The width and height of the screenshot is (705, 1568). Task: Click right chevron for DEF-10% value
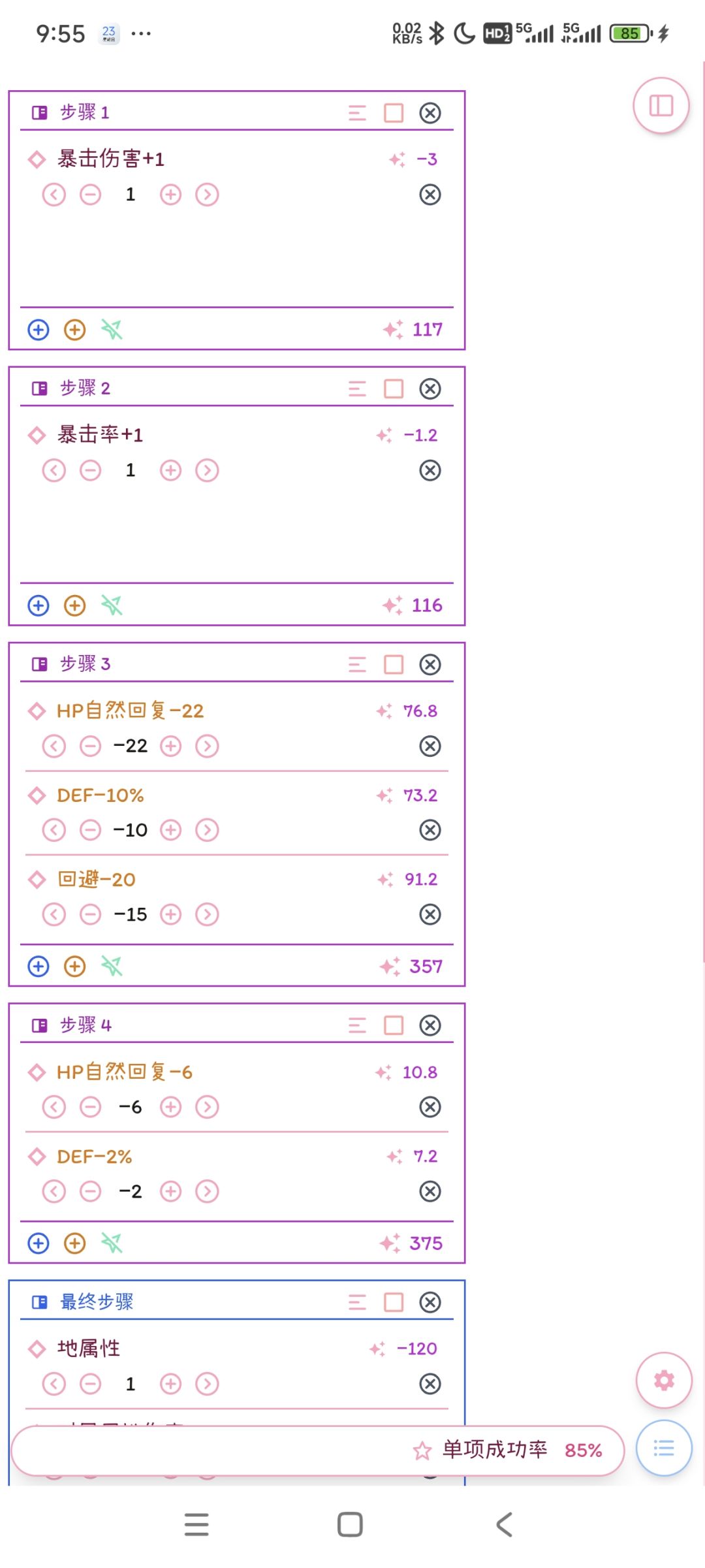coord(207,830)
